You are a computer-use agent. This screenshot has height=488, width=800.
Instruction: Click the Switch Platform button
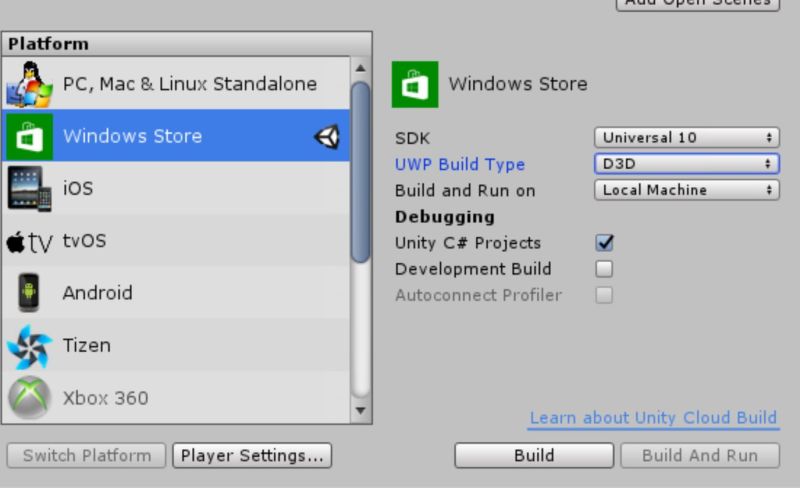86,455
